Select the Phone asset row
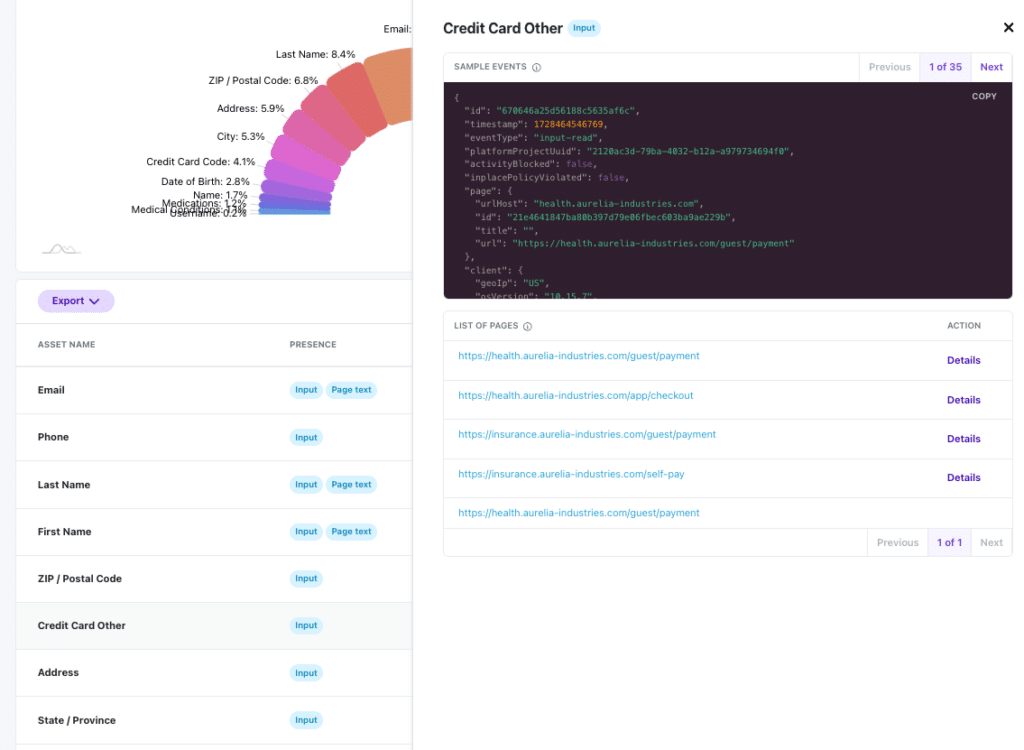The width and height of the screenshot is (1024, 750). (x=214, y=437)
